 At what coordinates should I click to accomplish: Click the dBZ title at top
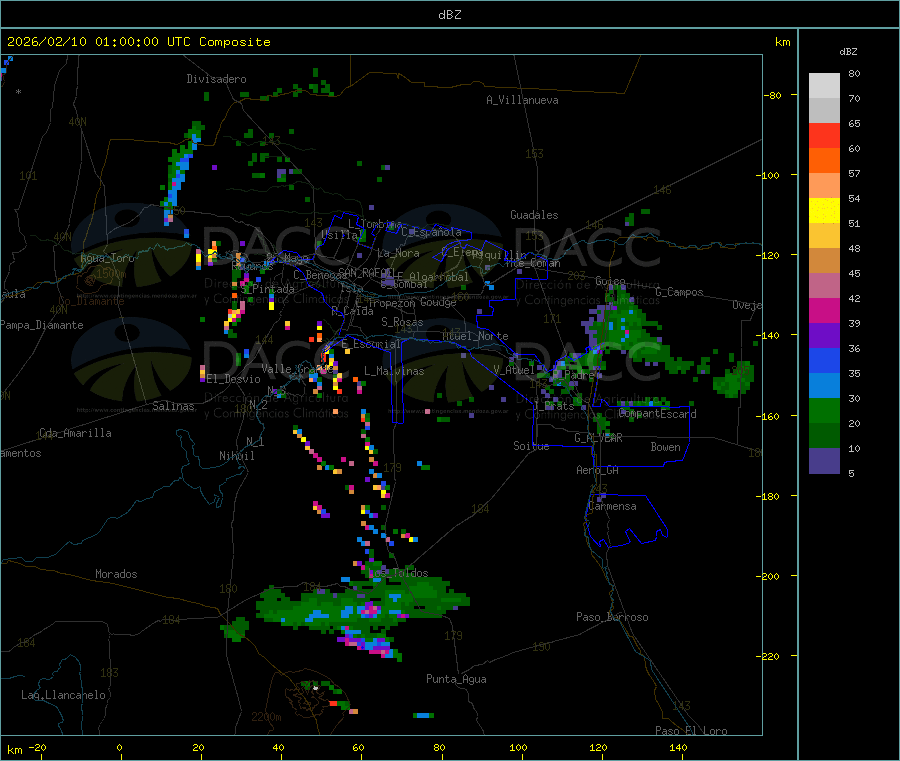point(449,15)
